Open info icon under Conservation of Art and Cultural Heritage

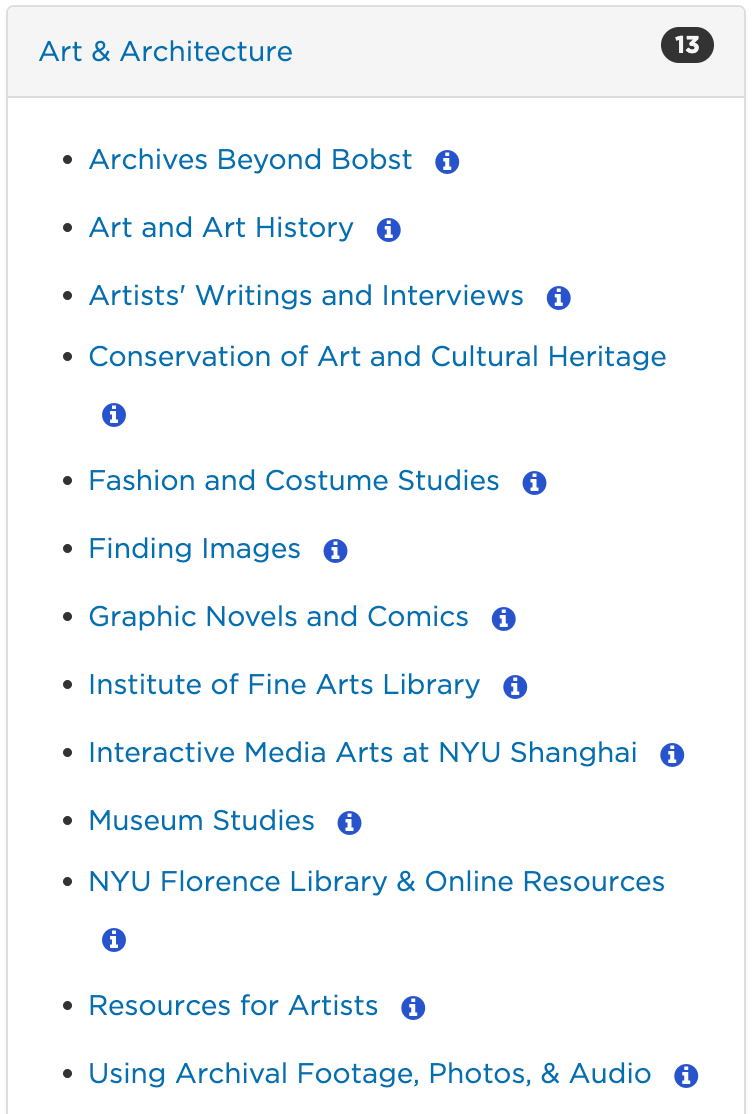click(x=114, y=415)
